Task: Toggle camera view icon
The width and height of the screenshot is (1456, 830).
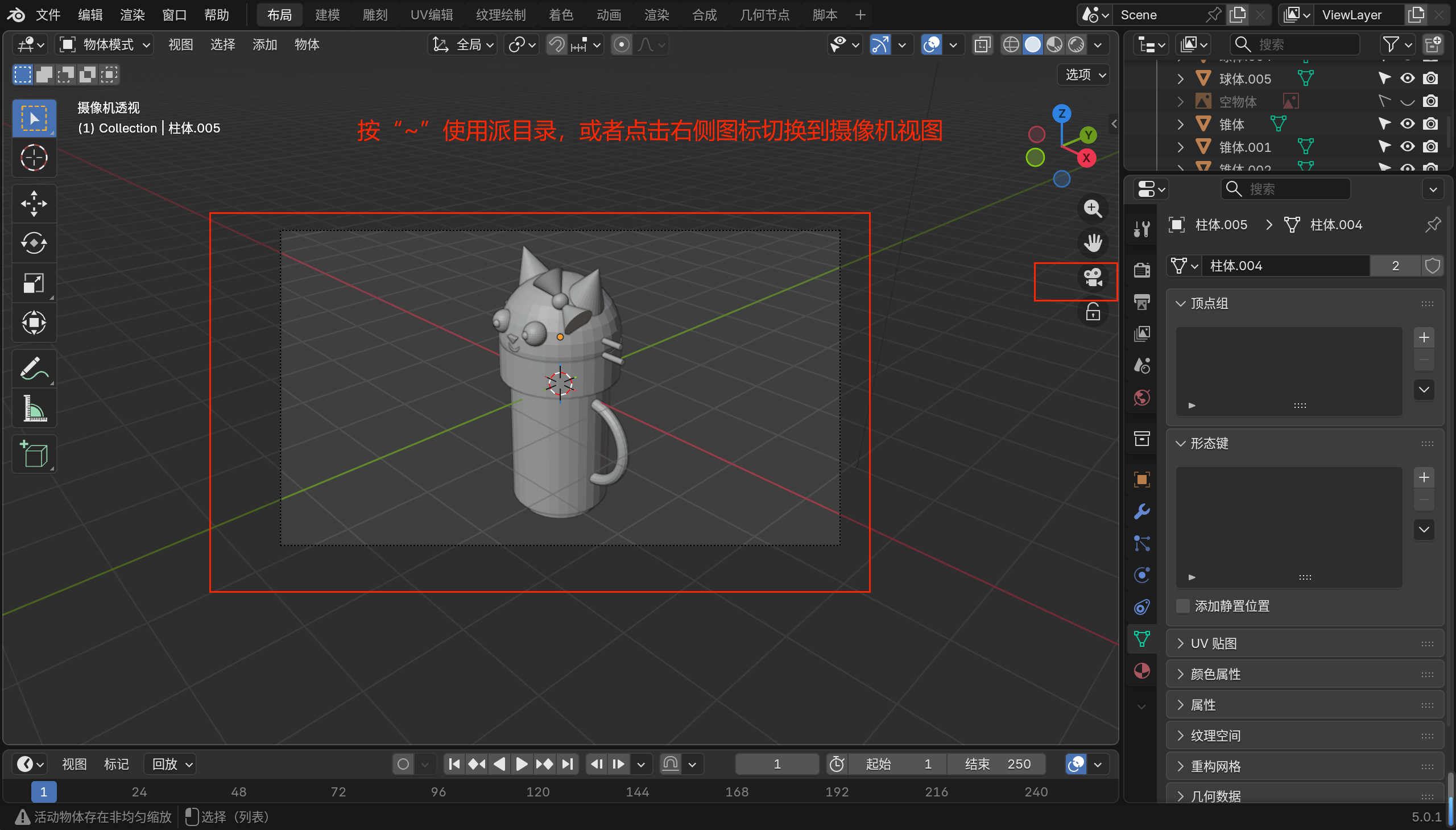Action: click(1093, 279)
